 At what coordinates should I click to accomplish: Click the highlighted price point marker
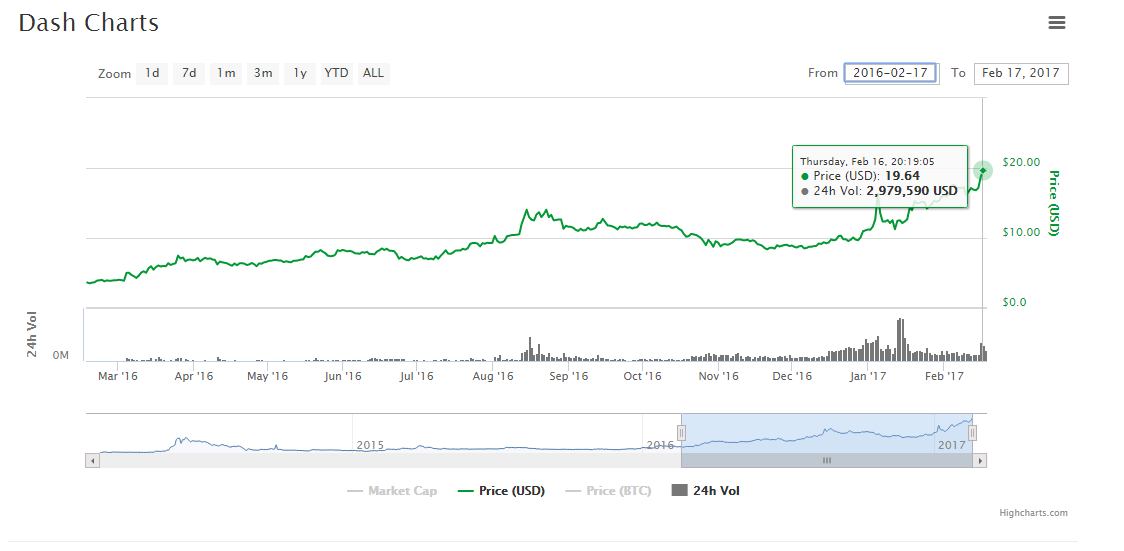click(983, 170)
